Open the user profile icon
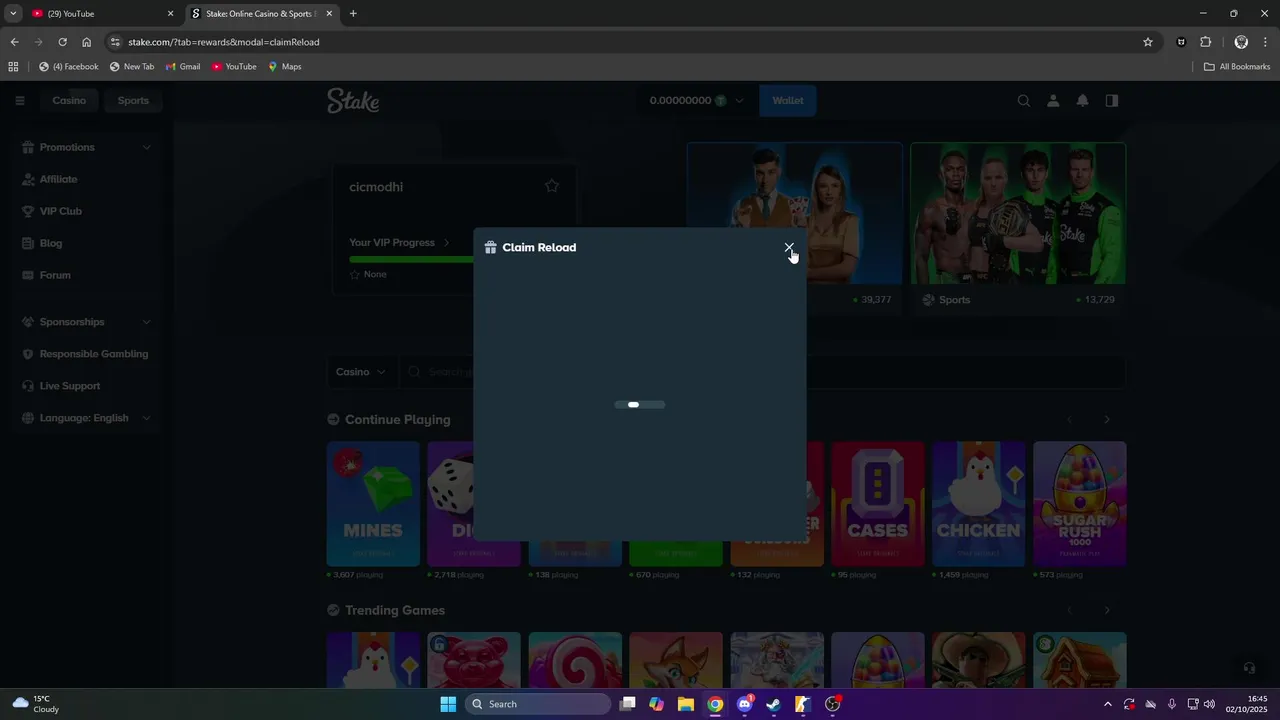This screenshot has height=720, width=1280. tap(1053, 100)
